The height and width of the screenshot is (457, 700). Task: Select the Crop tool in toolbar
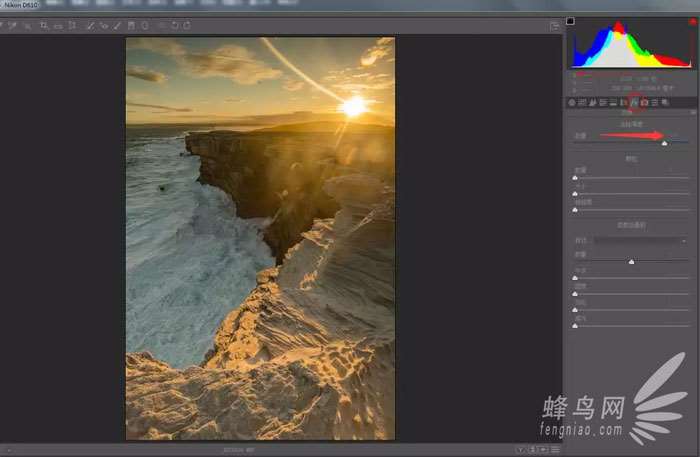44,26
